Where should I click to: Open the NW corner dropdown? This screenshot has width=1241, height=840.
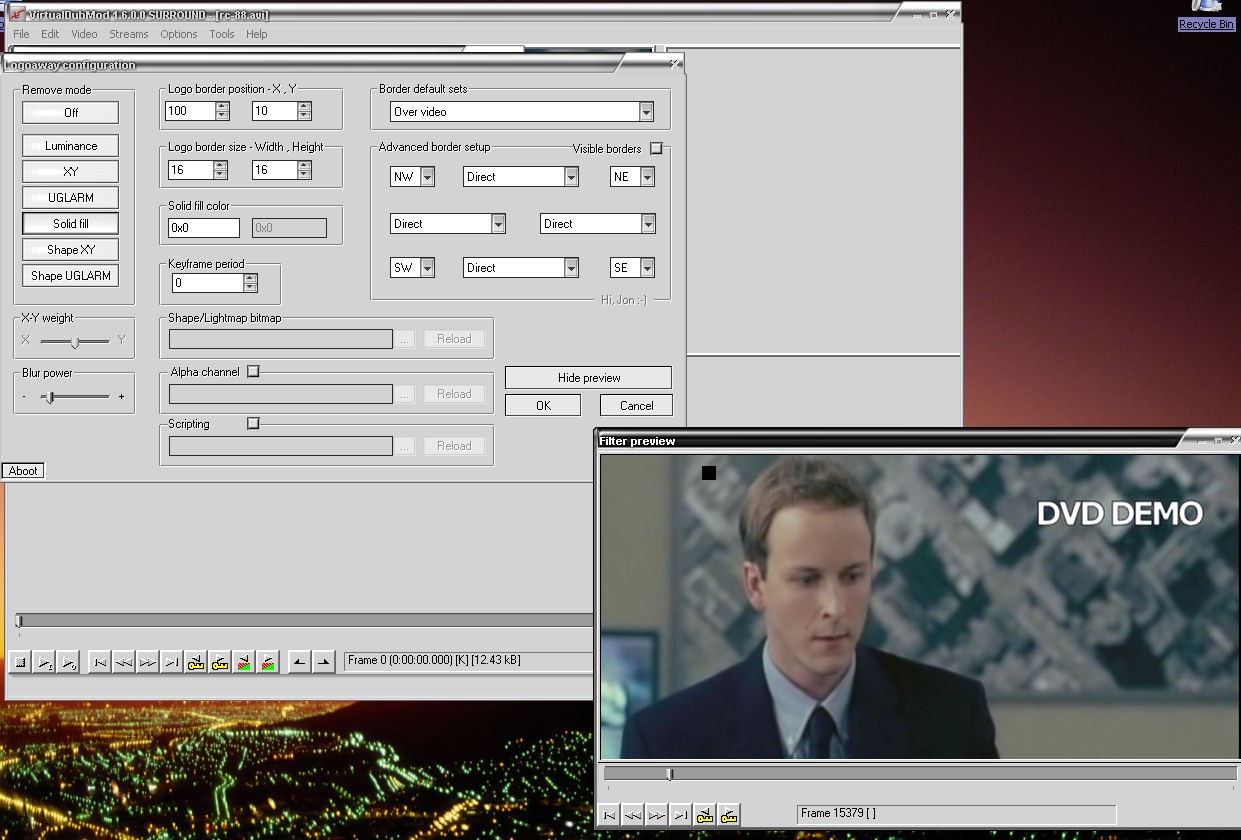click(427, 177)
